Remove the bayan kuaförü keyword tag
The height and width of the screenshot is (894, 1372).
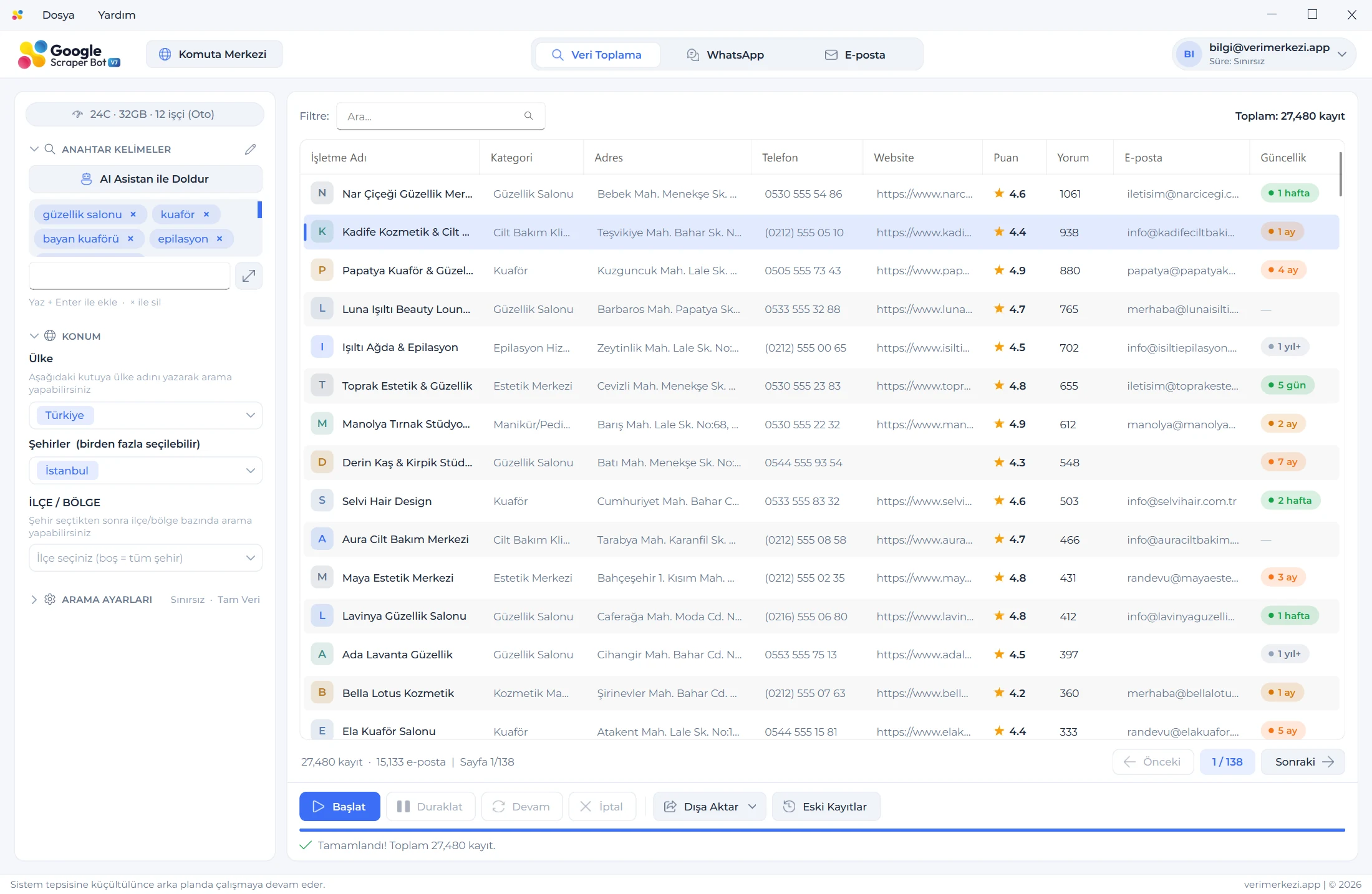130,239
